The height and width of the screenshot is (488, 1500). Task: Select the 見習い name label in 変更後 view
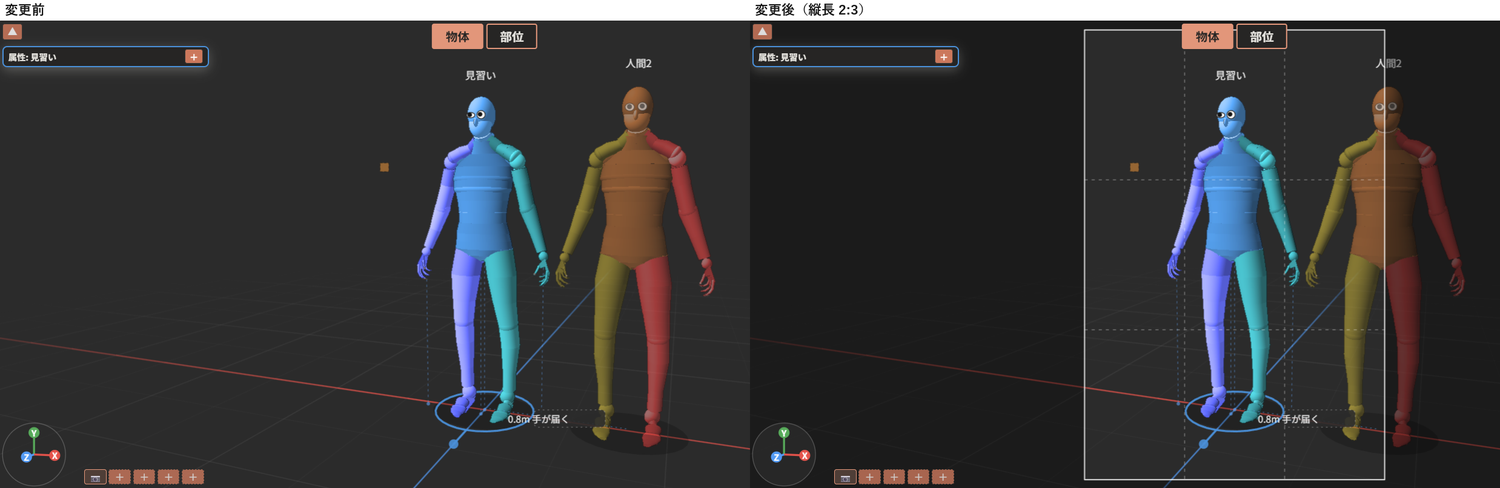tap(1231, 75)
